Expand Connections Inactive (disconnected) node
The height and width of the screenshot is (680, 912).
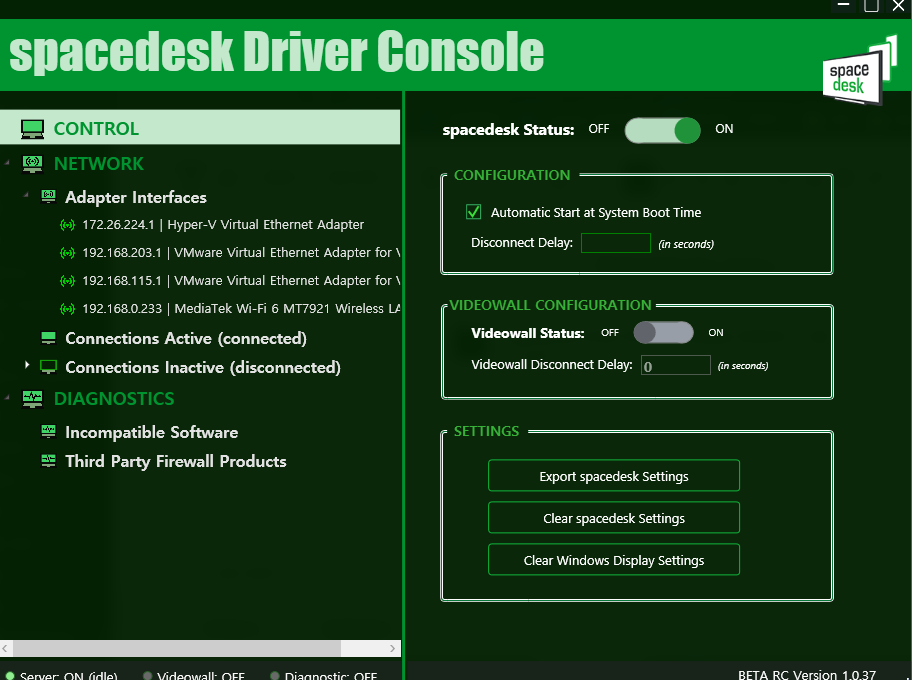[27, 365]
